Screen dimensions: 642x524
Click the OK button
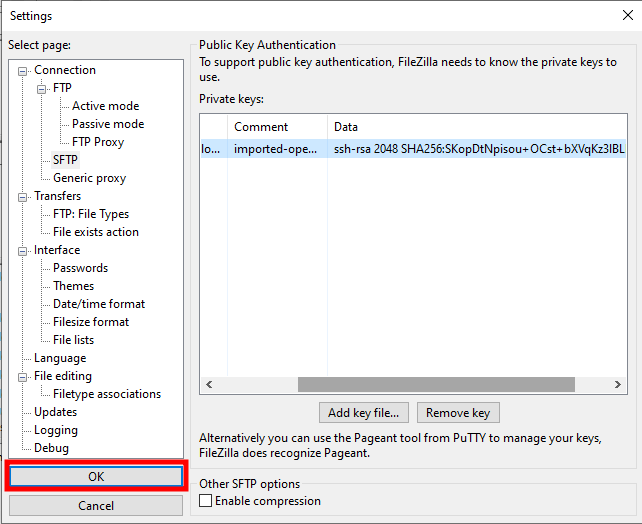coord(96,477)
